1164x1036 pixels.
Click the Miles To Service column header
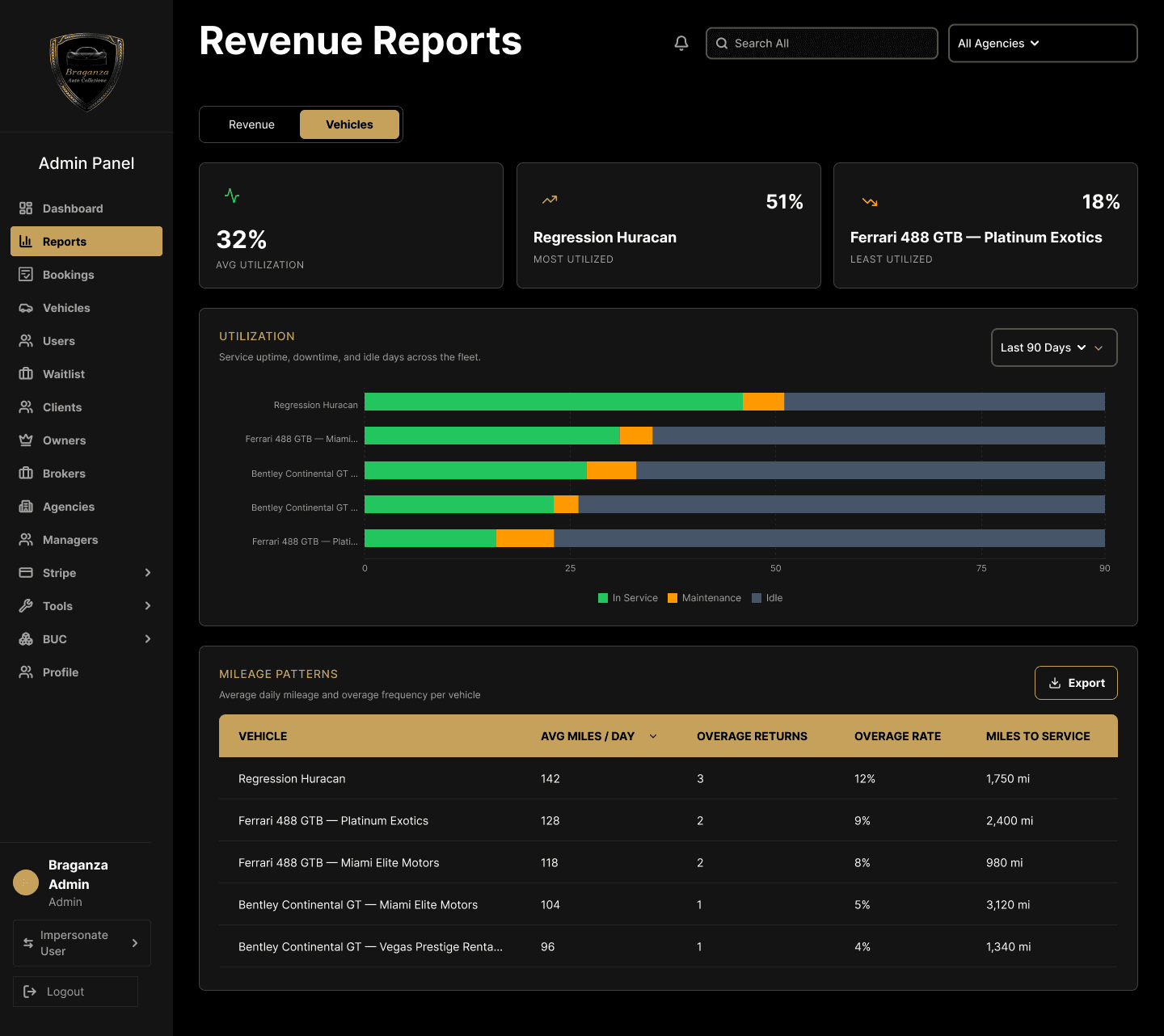[1038, 736]
